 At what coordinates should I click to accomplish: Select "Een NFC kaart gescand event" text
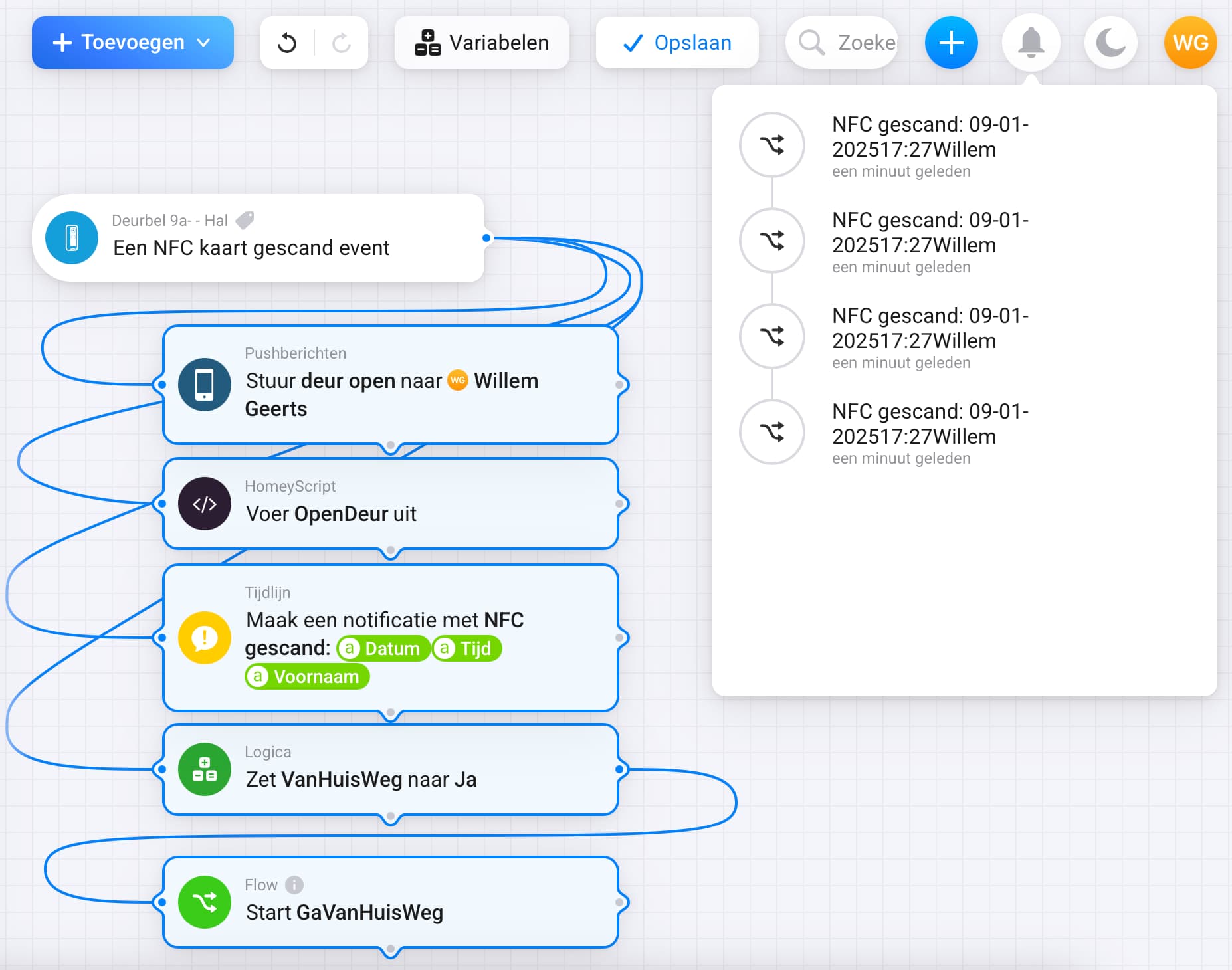coord(251,248)
